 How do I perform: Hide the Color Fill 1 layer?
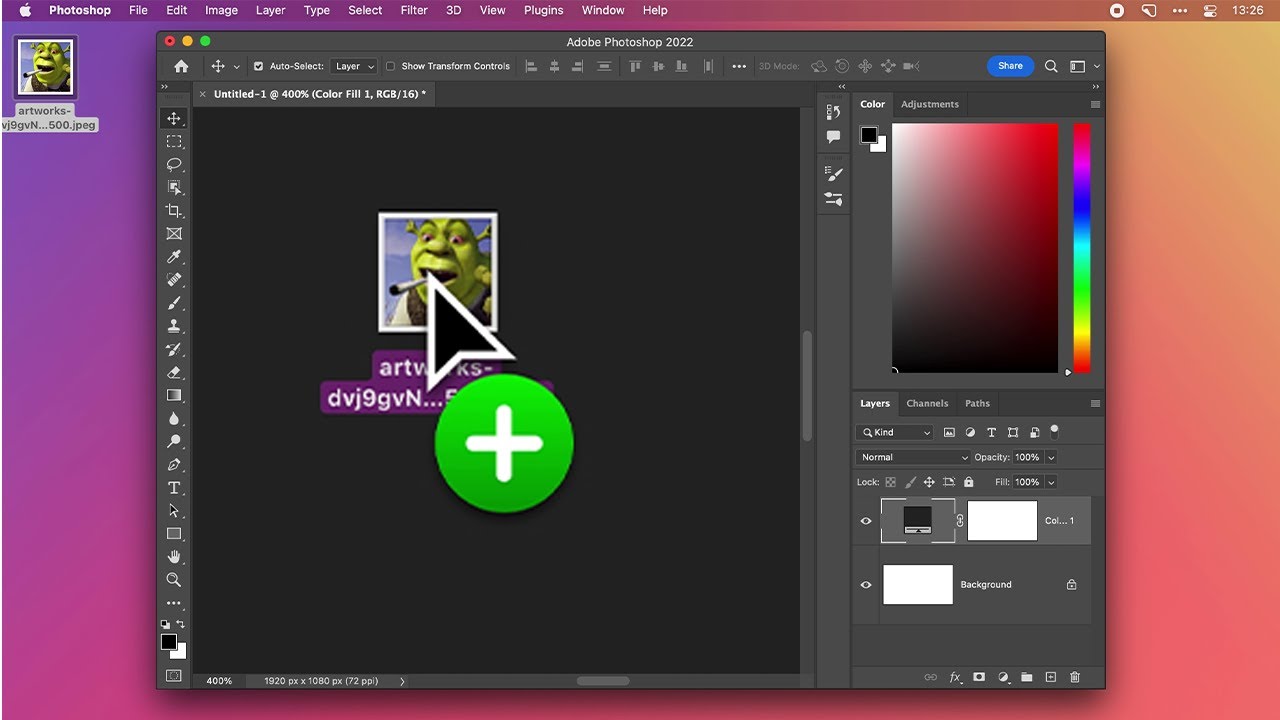(866, 521)
